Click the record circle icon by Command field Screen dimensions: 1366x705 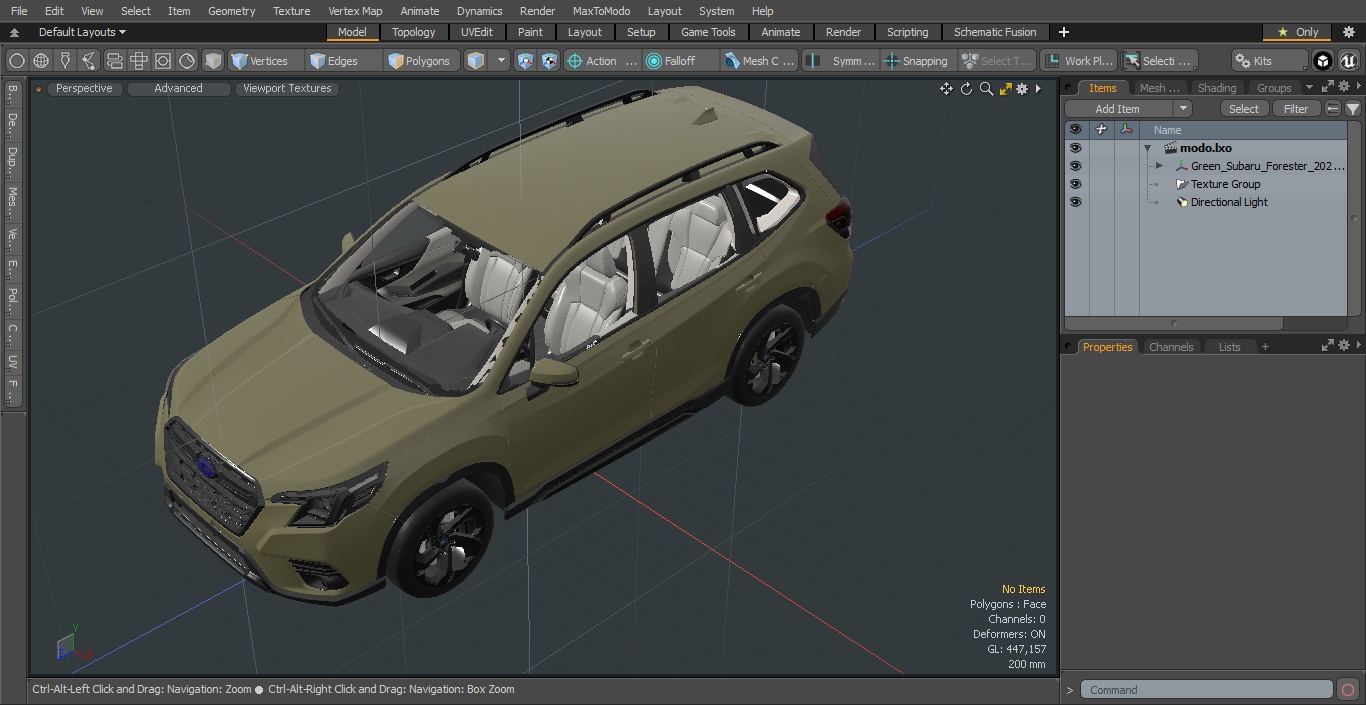click(x=1348, y=690)
